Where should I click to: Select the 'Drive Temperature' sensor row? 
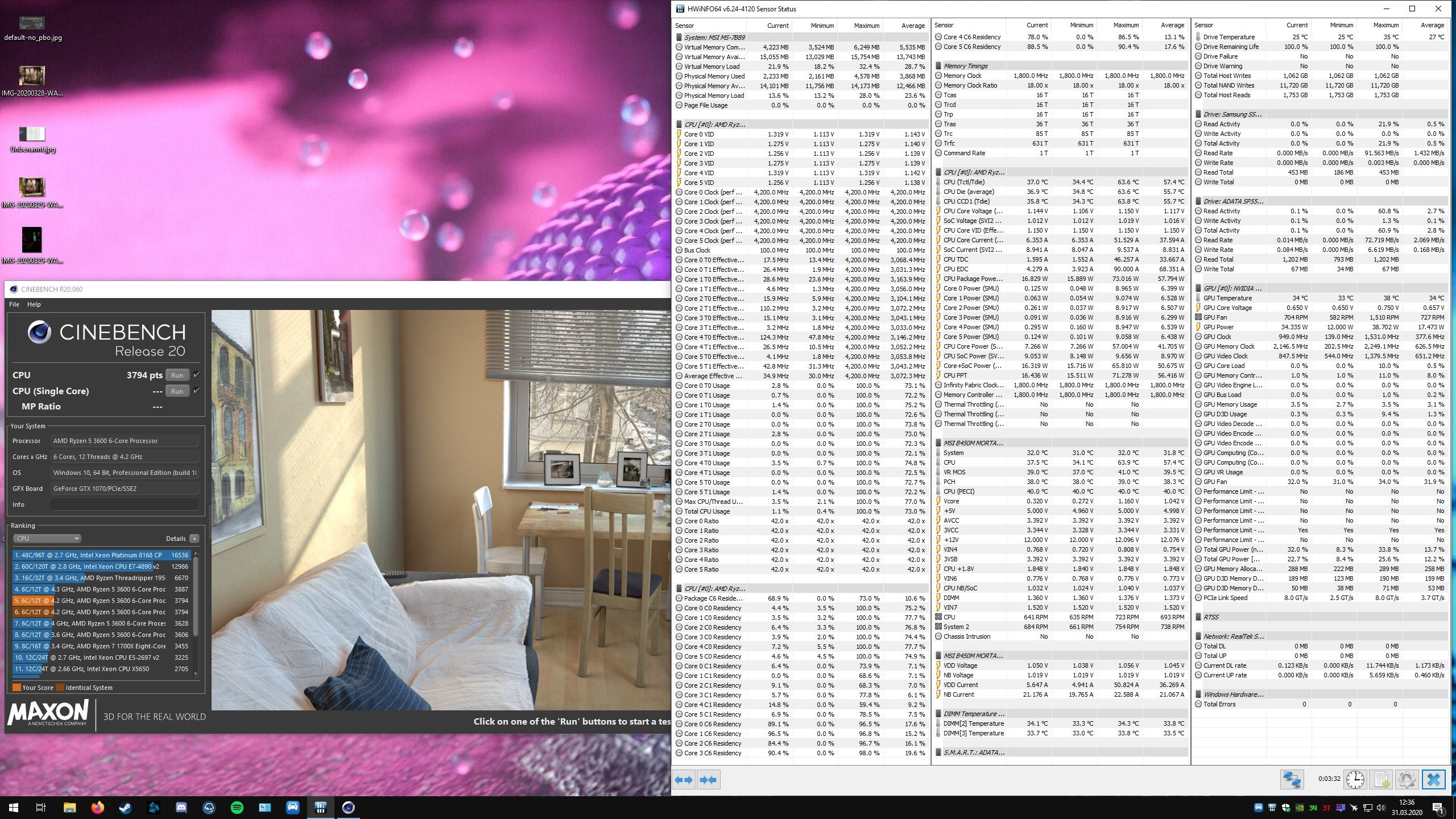pos(1321,37)
